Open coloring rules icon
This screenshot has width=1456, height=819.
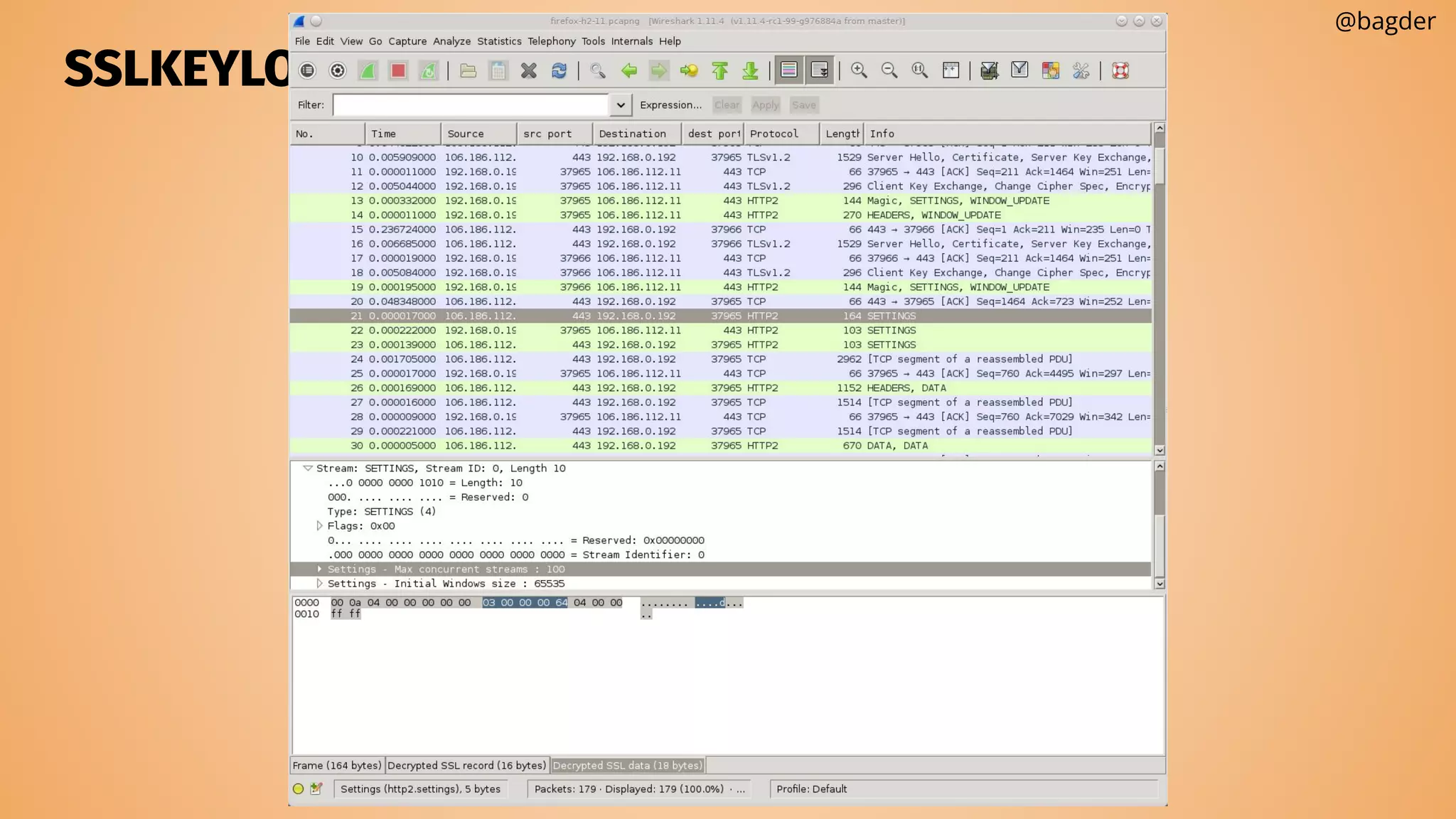click(1050, 70)
